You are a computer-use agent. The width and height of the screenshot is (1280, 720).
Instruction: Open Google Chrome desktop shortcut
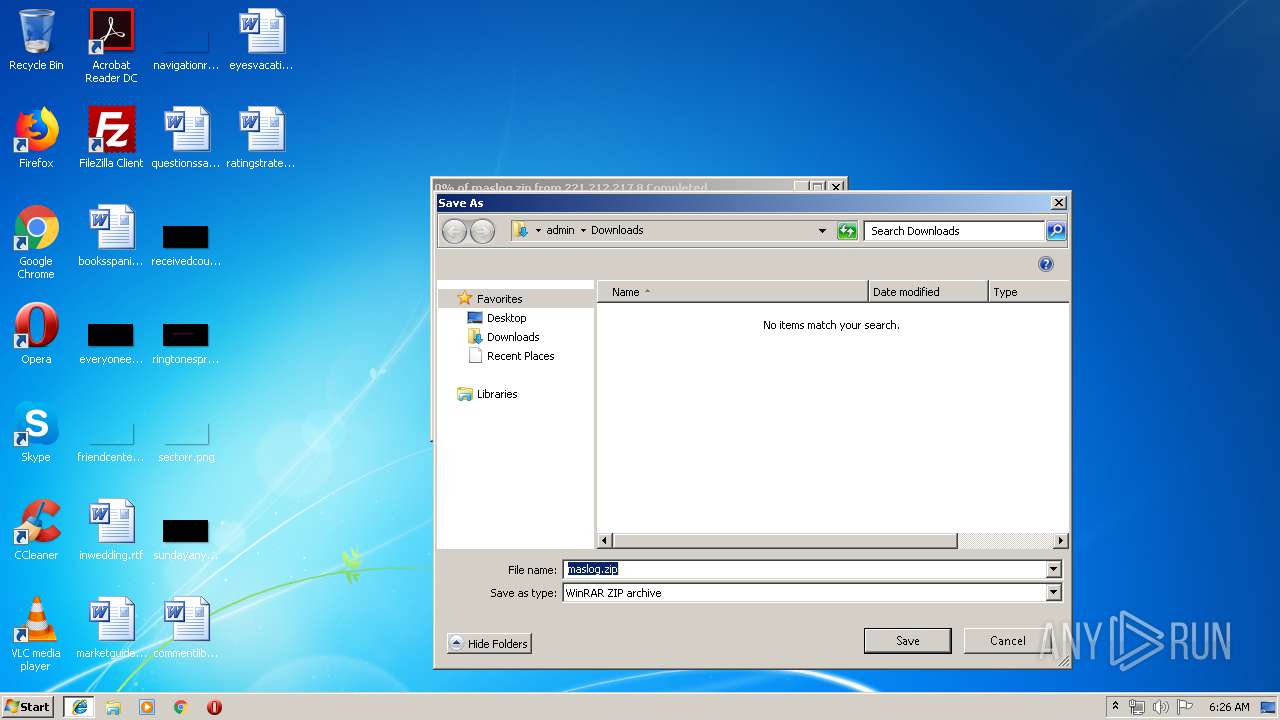click(36, 242)
